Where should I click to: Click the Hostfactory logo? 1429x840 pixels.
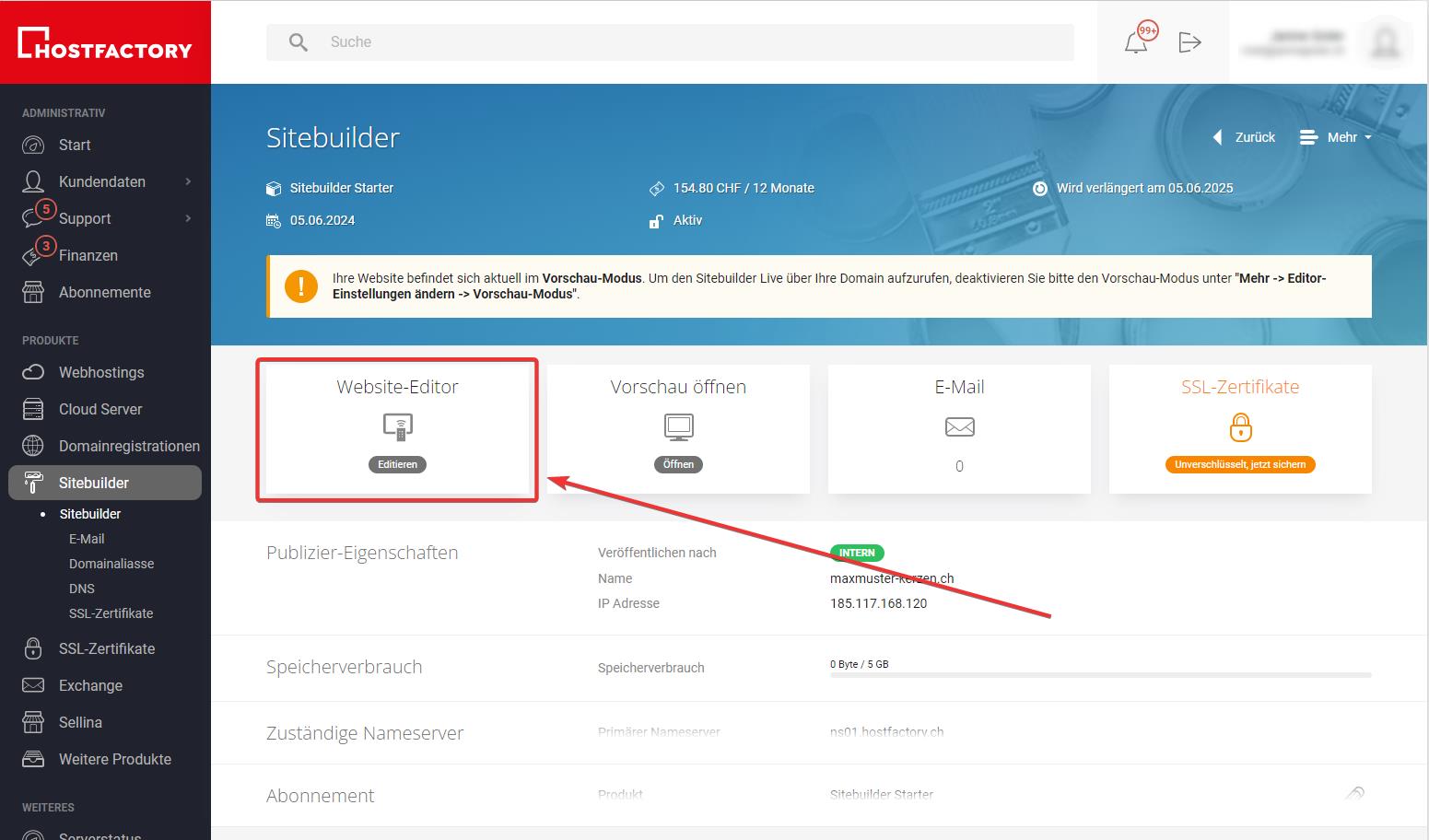click(x=105, y=43)
